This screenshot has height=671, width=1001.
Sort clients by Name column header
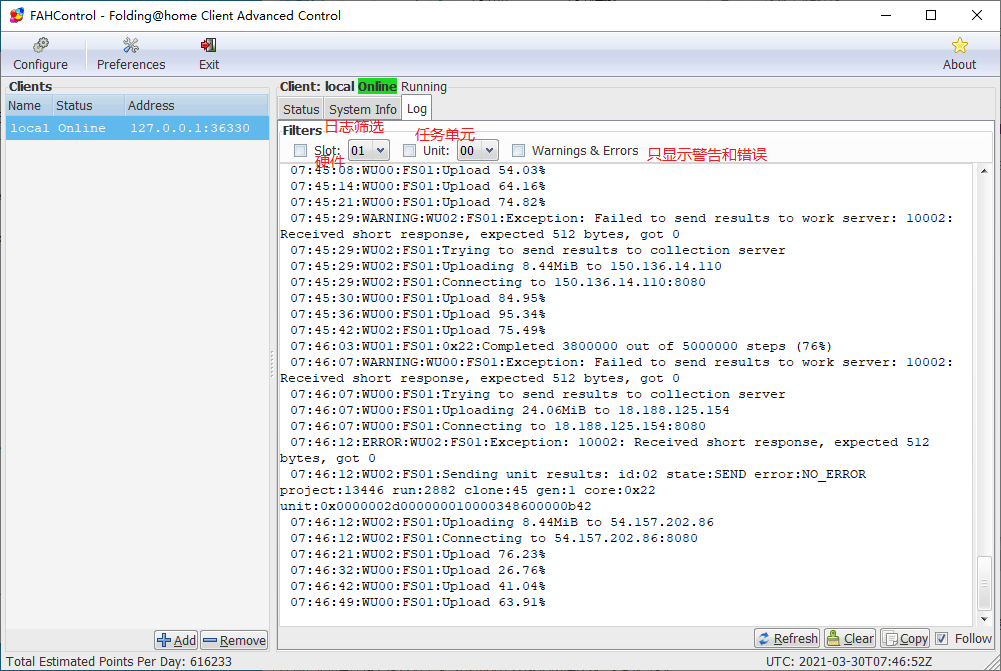pos(28,105)
